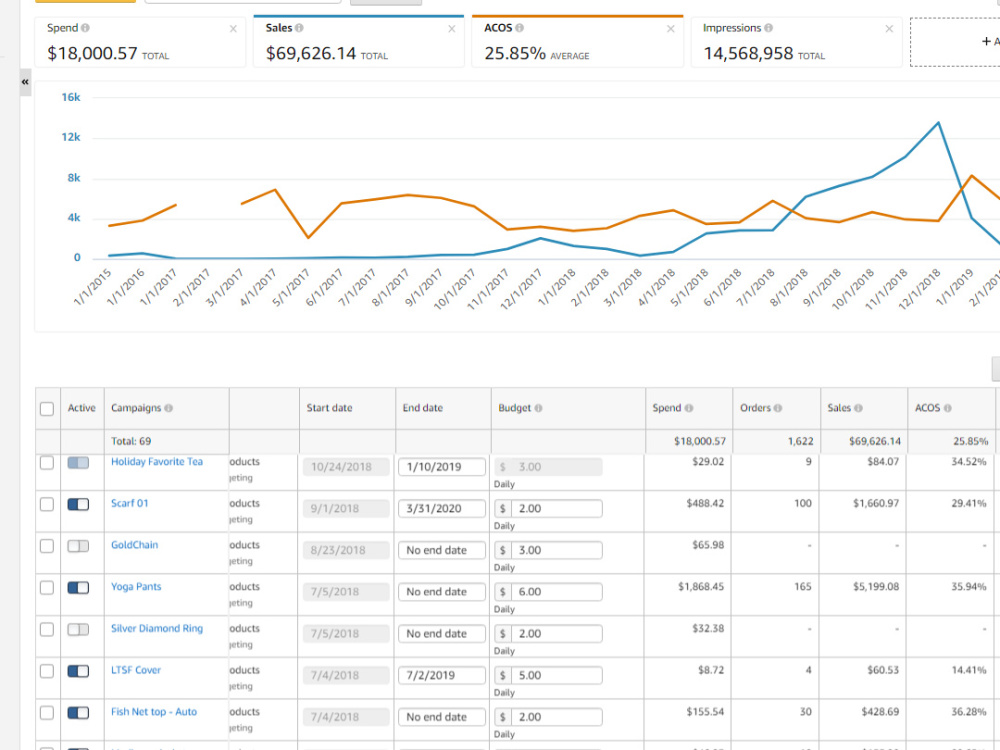The image size is (1000, 750).
Task: Remove the Impressions metric card
Action: pyautogui.click(x=889, y=29)
